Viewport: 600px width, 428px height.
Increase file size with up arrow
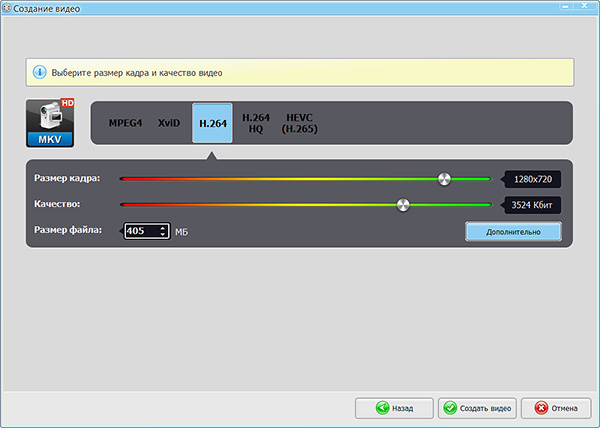[163, 228]
